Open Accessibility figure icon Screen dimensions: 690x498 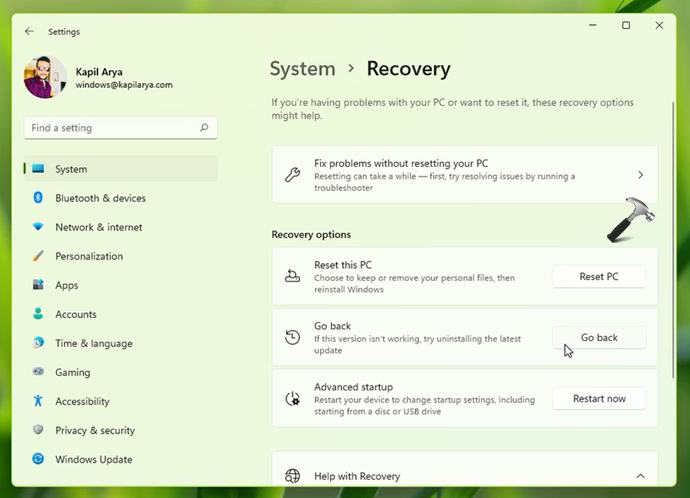click(x=38, y=401)
